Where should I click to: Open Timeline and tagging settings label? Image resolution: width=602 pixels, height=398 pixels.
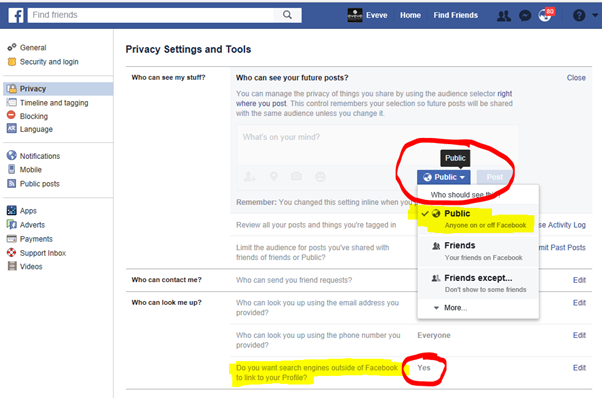tap(54, 103)
